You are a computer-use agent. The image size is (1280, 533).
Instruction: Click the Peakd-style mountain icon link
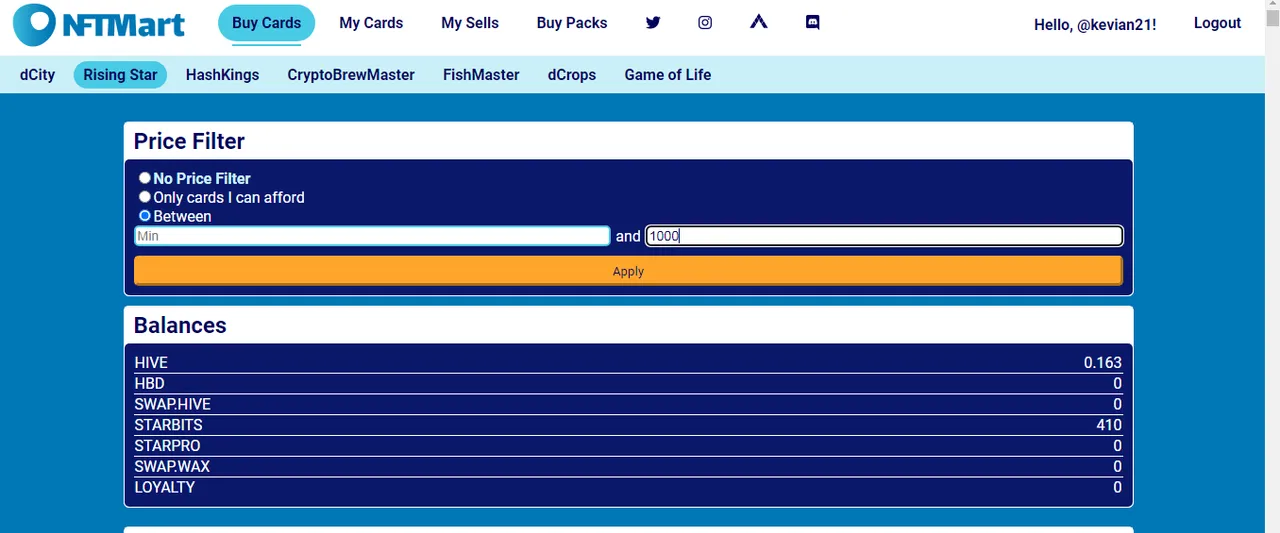pos(759,22)
